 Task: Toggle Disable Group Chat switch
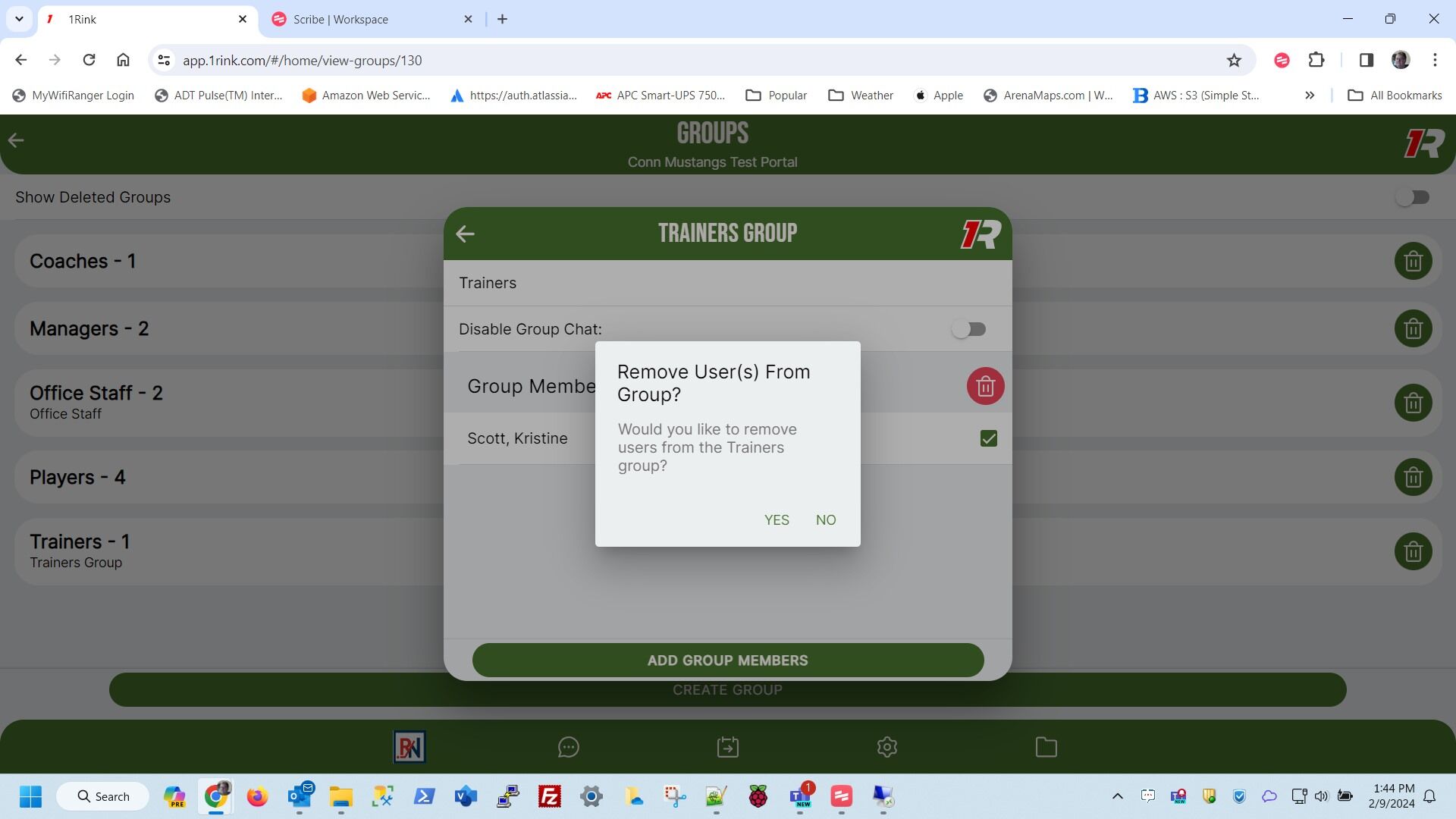968,329
